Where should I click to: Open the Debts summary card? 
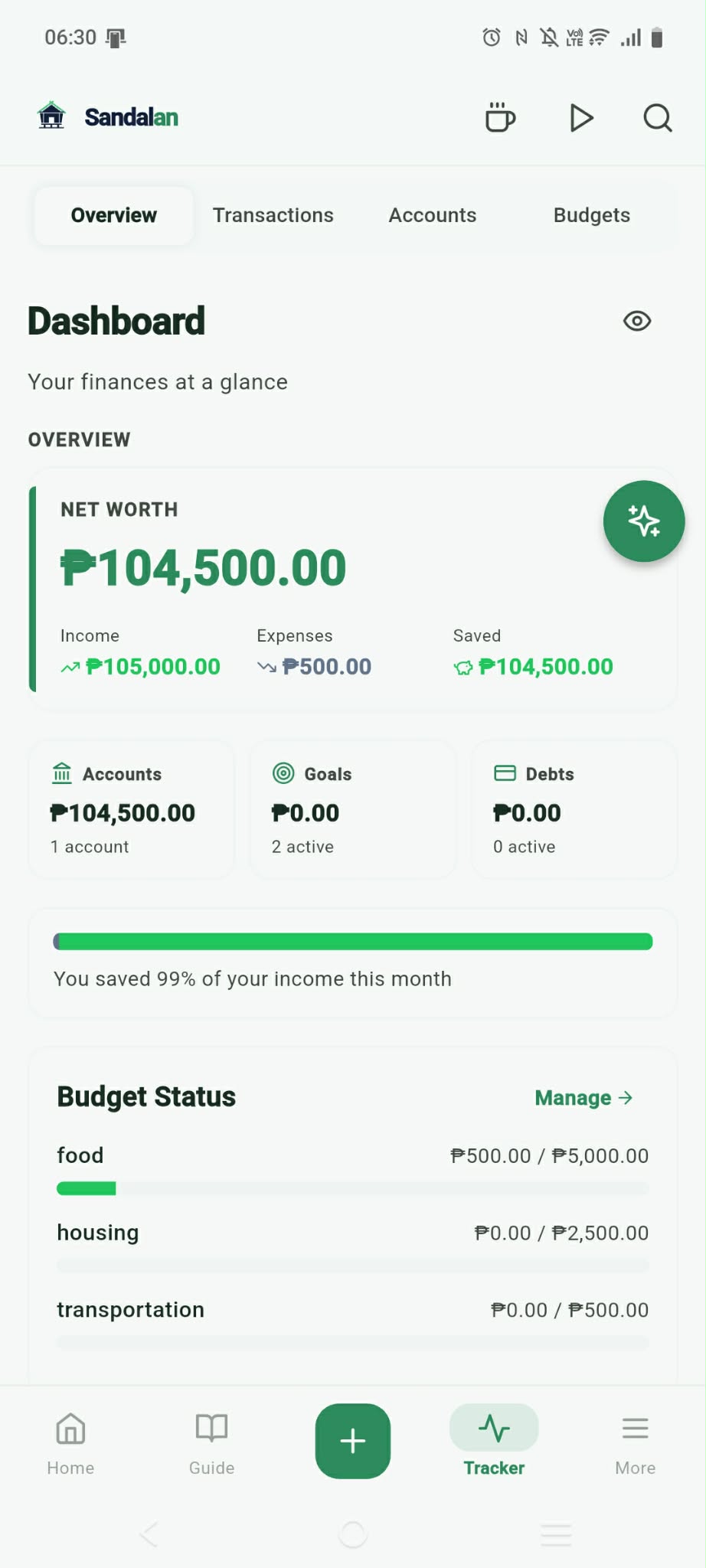point(574,809)
